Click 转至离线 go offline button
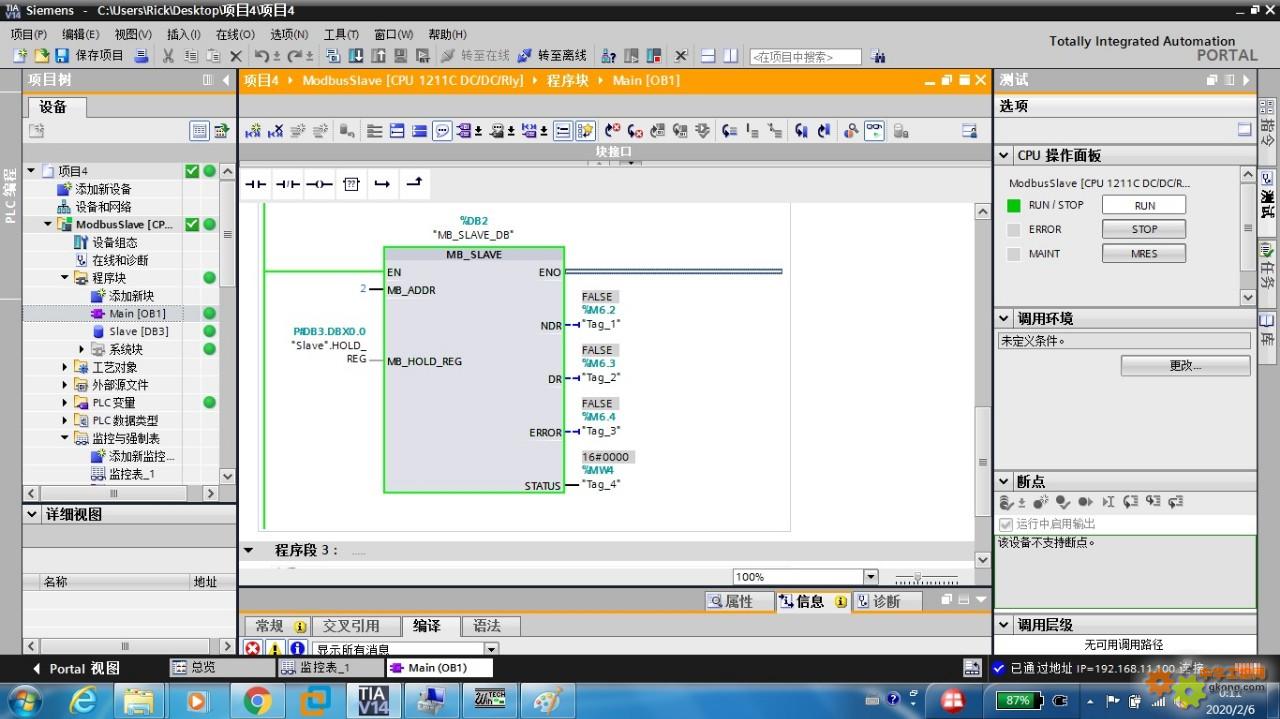Viewport: 1280px width, 719px height. coord(552,56)
